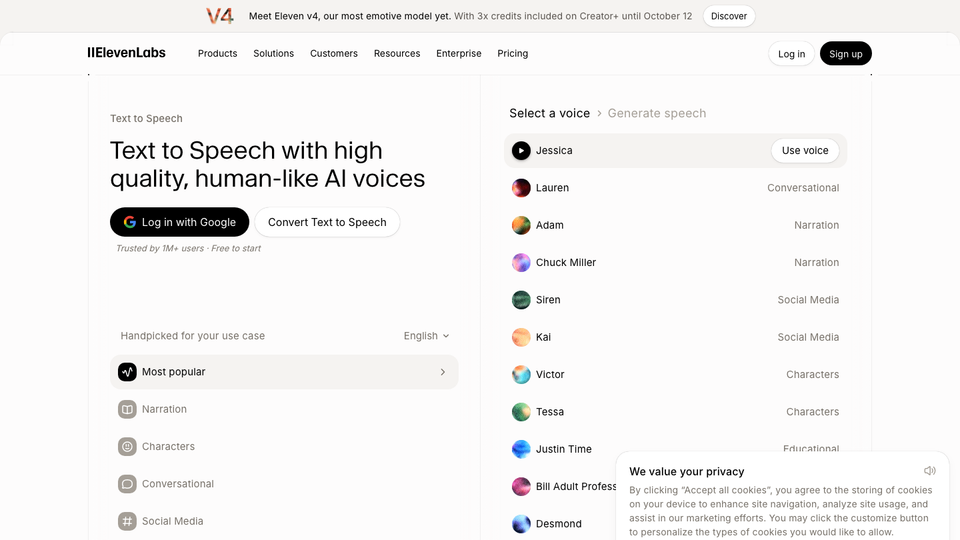Click Kai's voice avatar icon
960x540 pixels.
coord(521,337)
